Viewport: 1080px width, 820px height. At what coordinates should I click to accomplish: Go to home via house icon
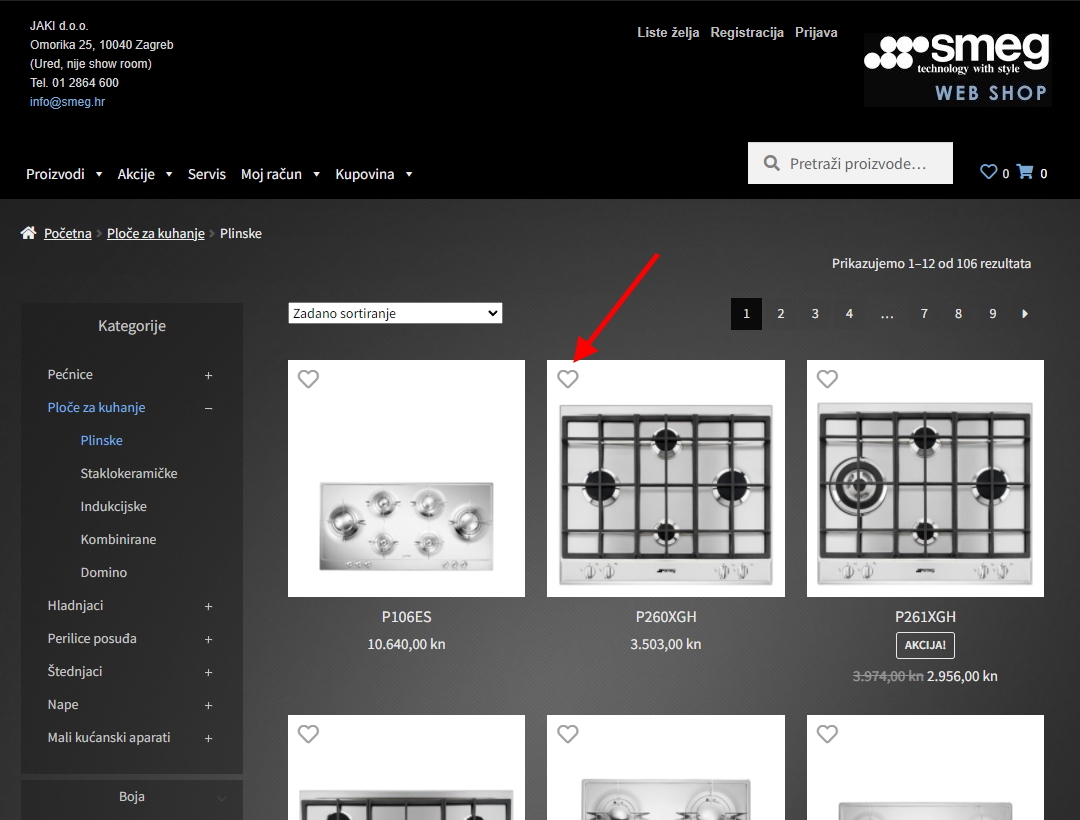pos(28,233)
